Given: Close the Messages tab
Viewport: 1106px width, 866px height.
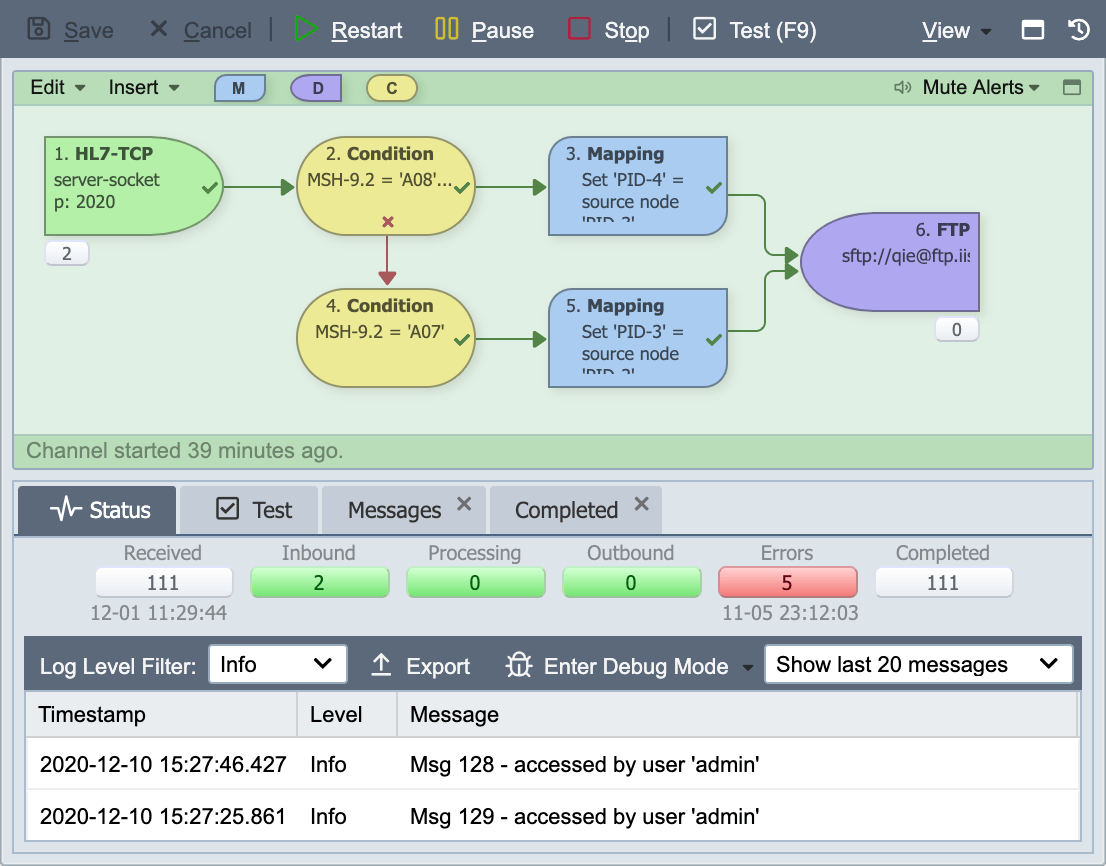Looking at the screenshot, I should (x=463, y=504).
